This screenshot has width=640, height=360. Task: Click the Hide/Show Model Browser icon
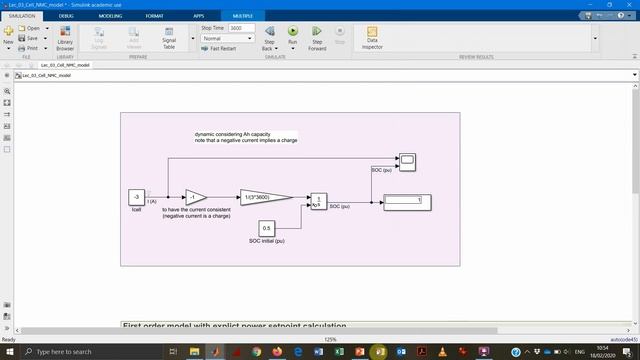(7, 76)
